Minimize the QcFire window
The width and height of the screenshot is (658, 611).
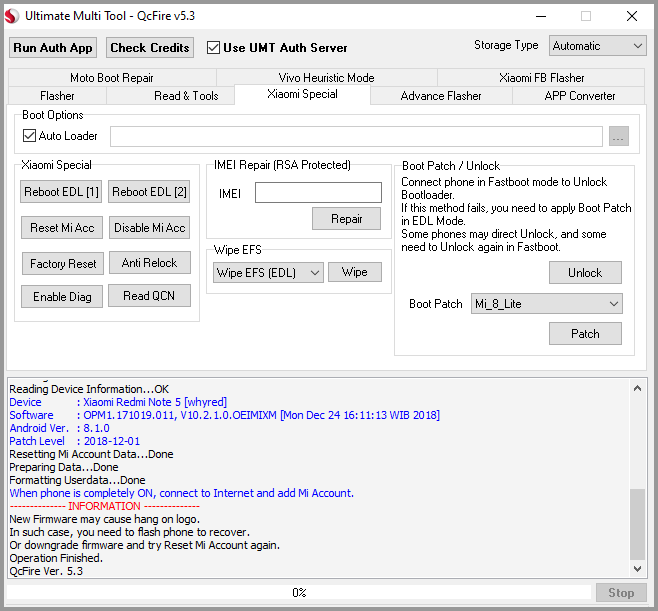tap(541, 16)
